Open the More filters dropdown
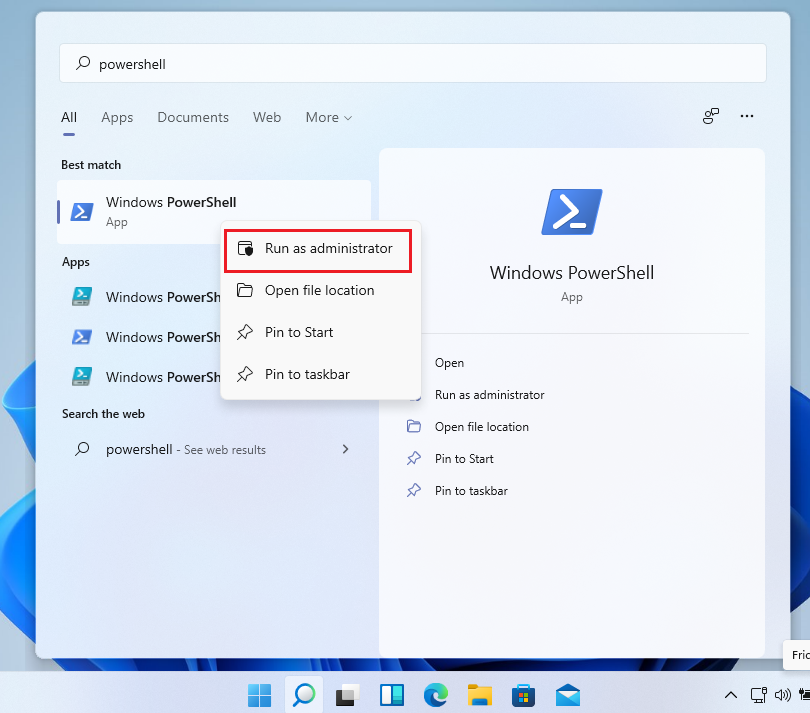This screenshot has width=810, height=713. point(328,117)
